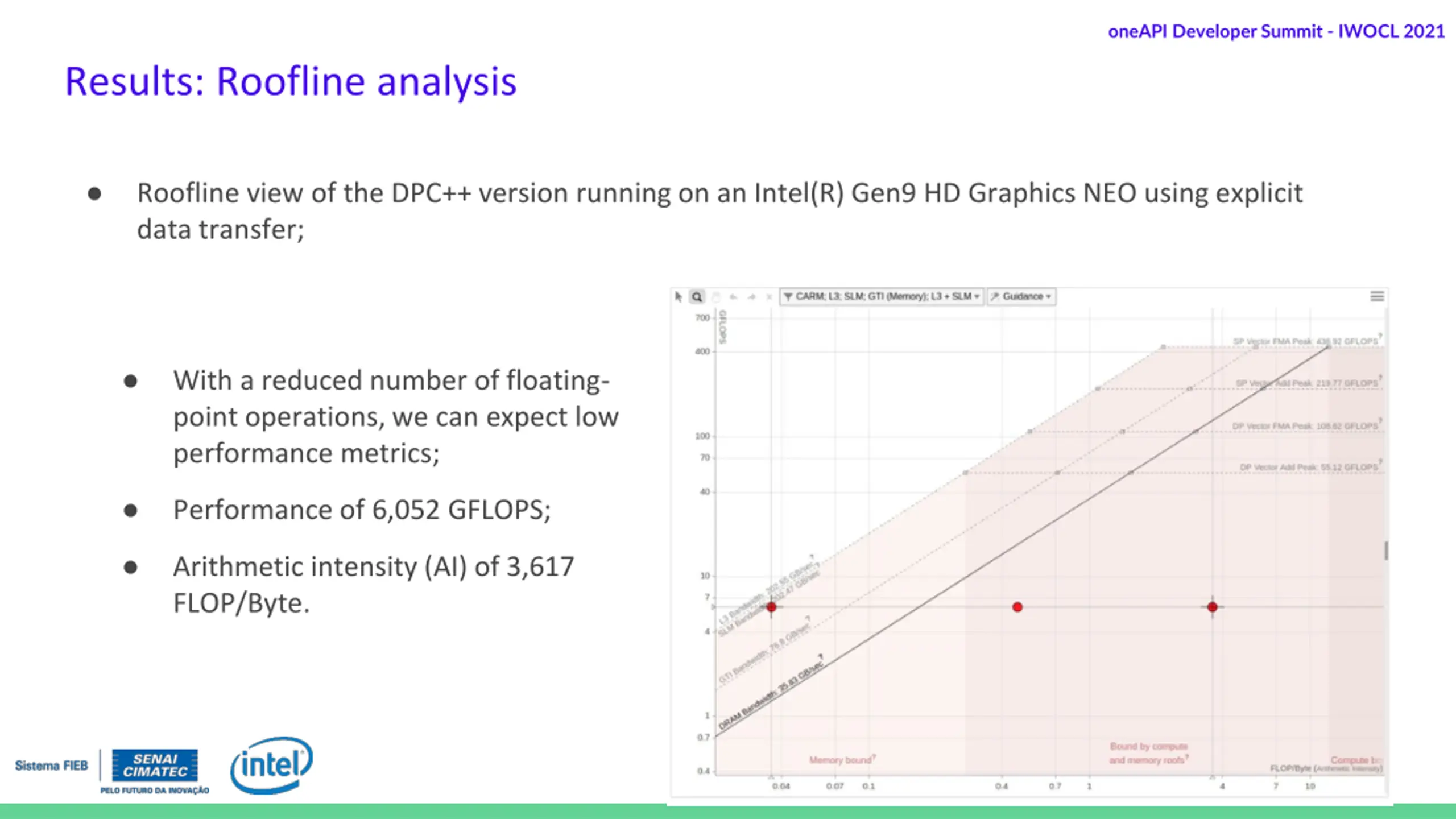
Task: Select the rightmost red kernel dot
Action: [1212, 607]
